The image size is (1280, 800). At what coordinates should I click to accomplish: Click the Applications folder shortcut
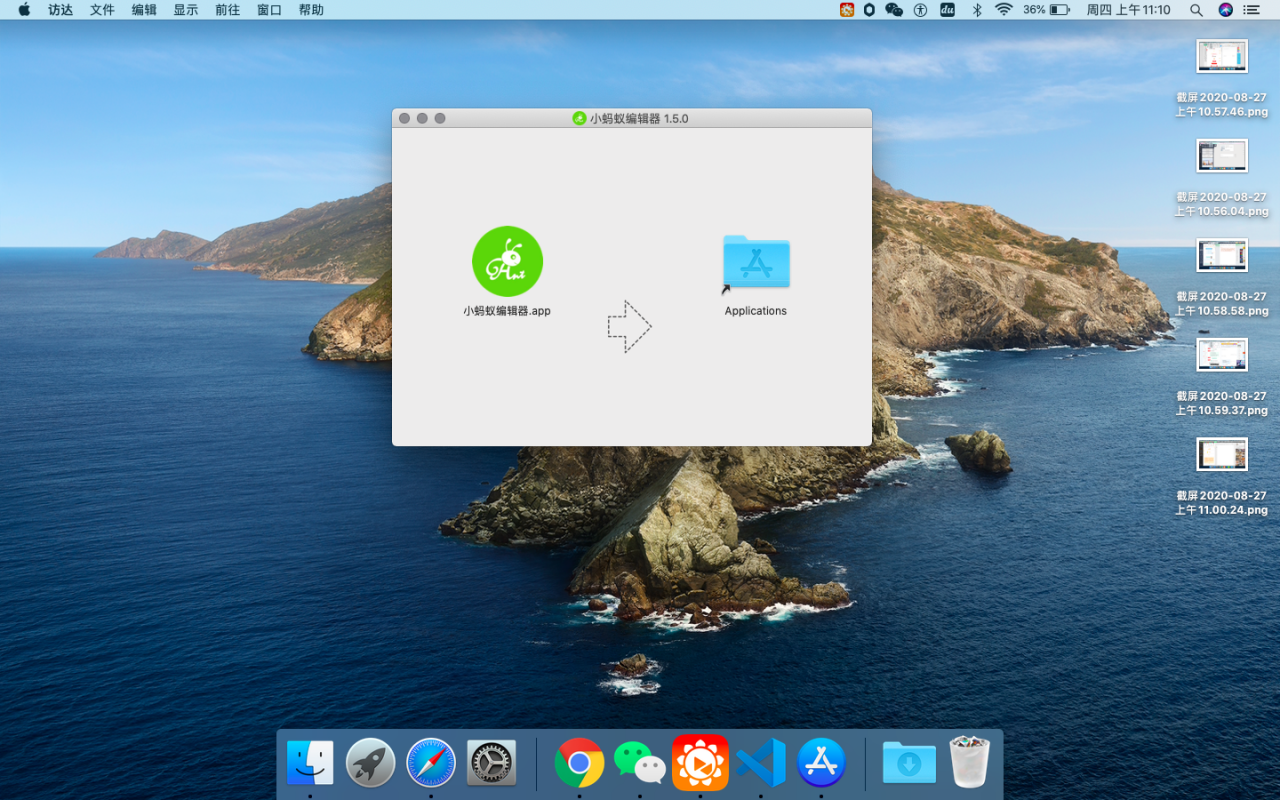point(756,263)
